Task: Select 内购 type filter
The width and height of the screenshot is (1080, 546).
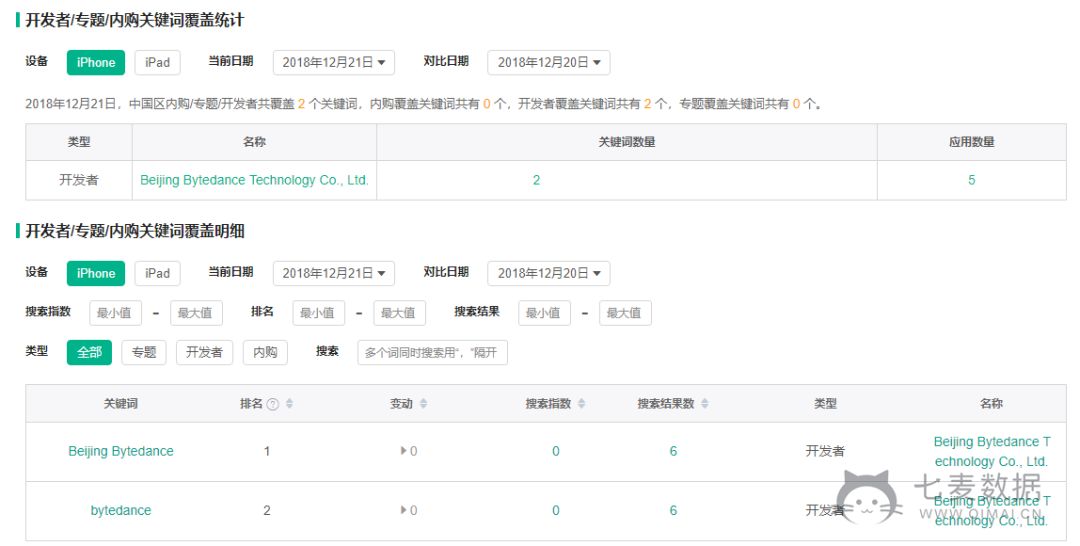Action: (265, 353)
